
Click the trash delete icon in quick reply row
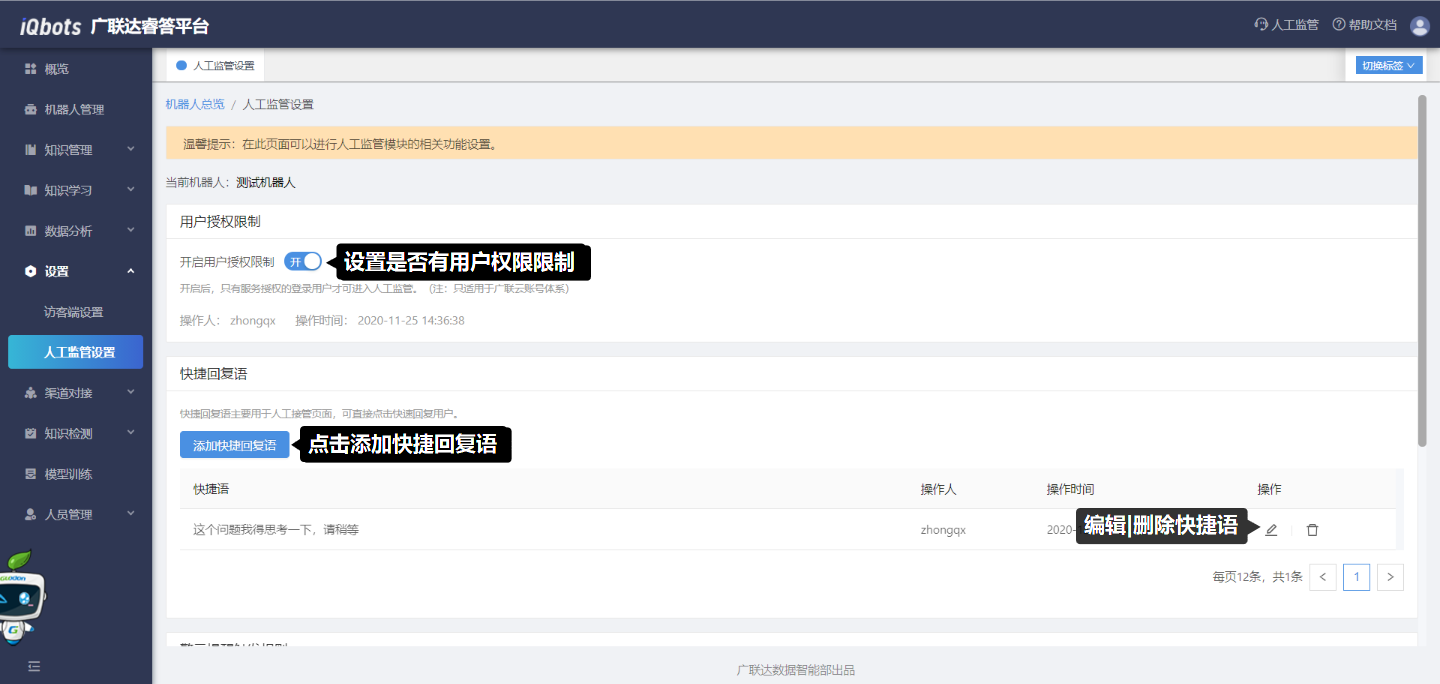click(x=1312, y=530)
